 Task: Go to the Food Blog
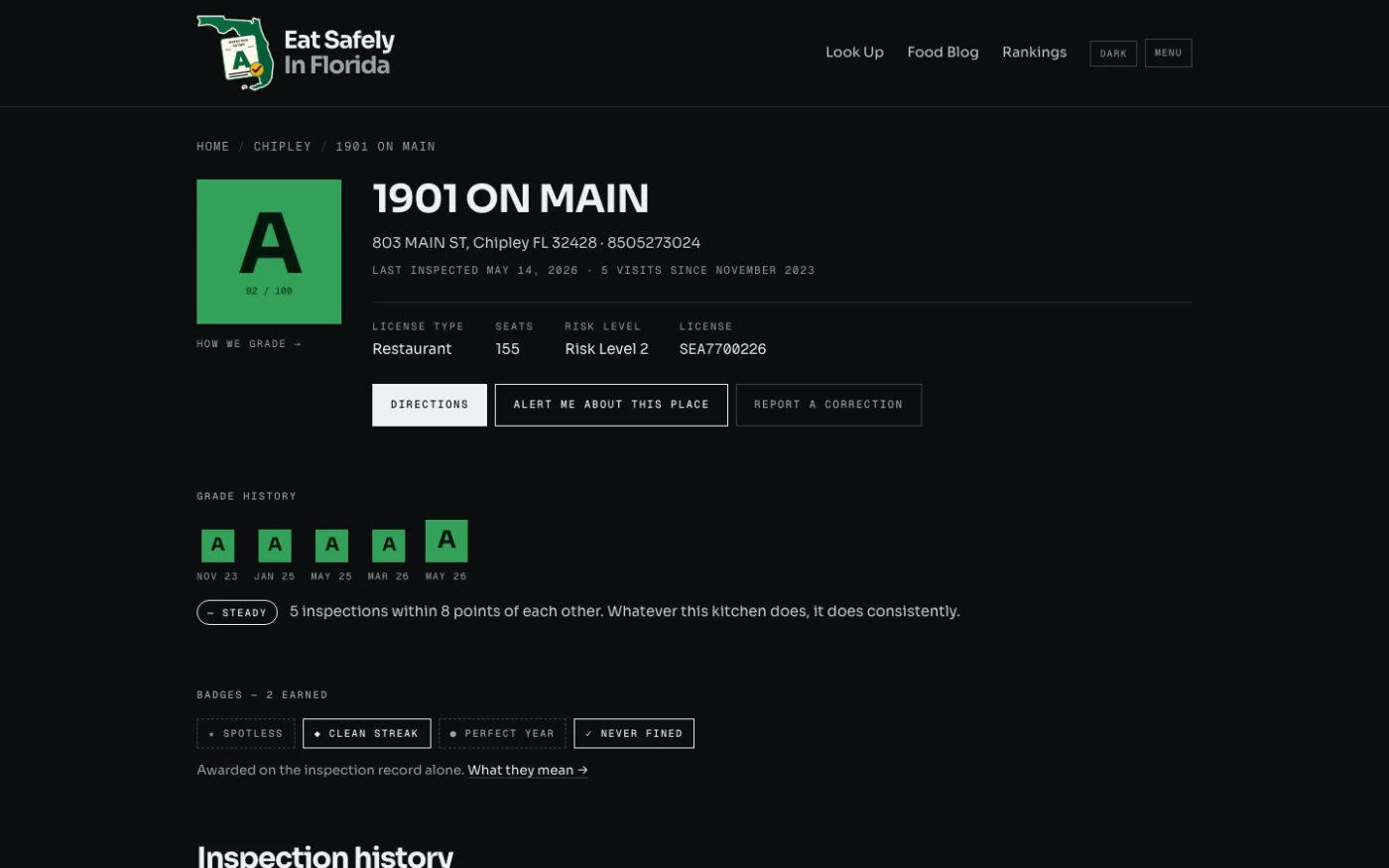[x=943, y=53]
